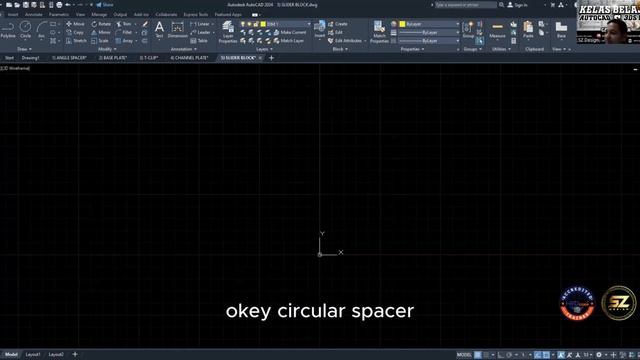The image size is (640, 360).
Task: Toggle polar tracking in status bar
Action: click(509, 355)
